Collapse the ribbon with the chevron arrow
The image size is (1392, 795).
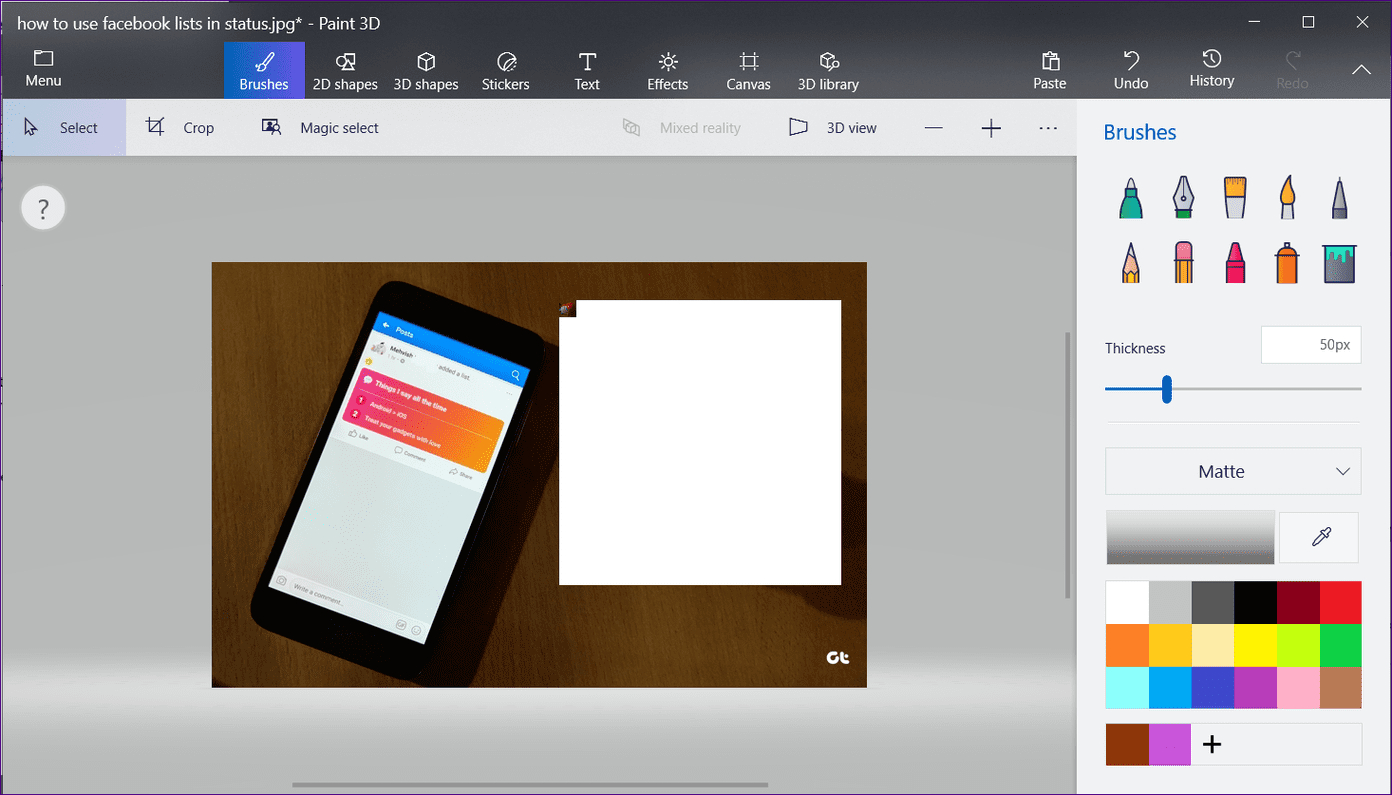(x=1361, y=70)
